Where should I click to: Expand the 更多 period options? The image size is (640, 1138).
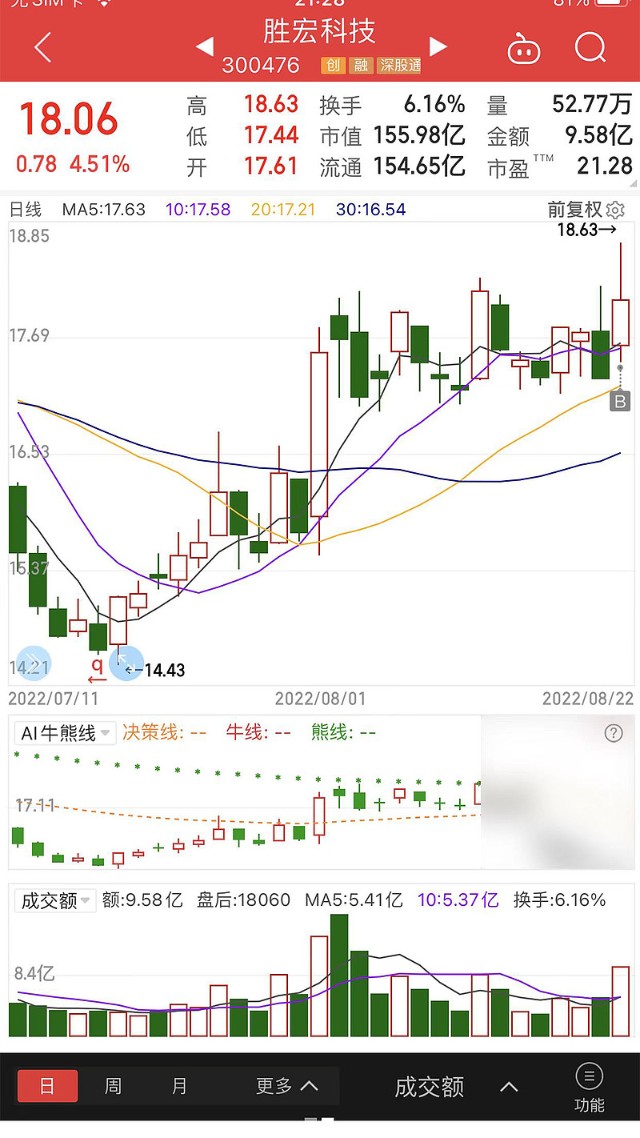[287, 1086]
